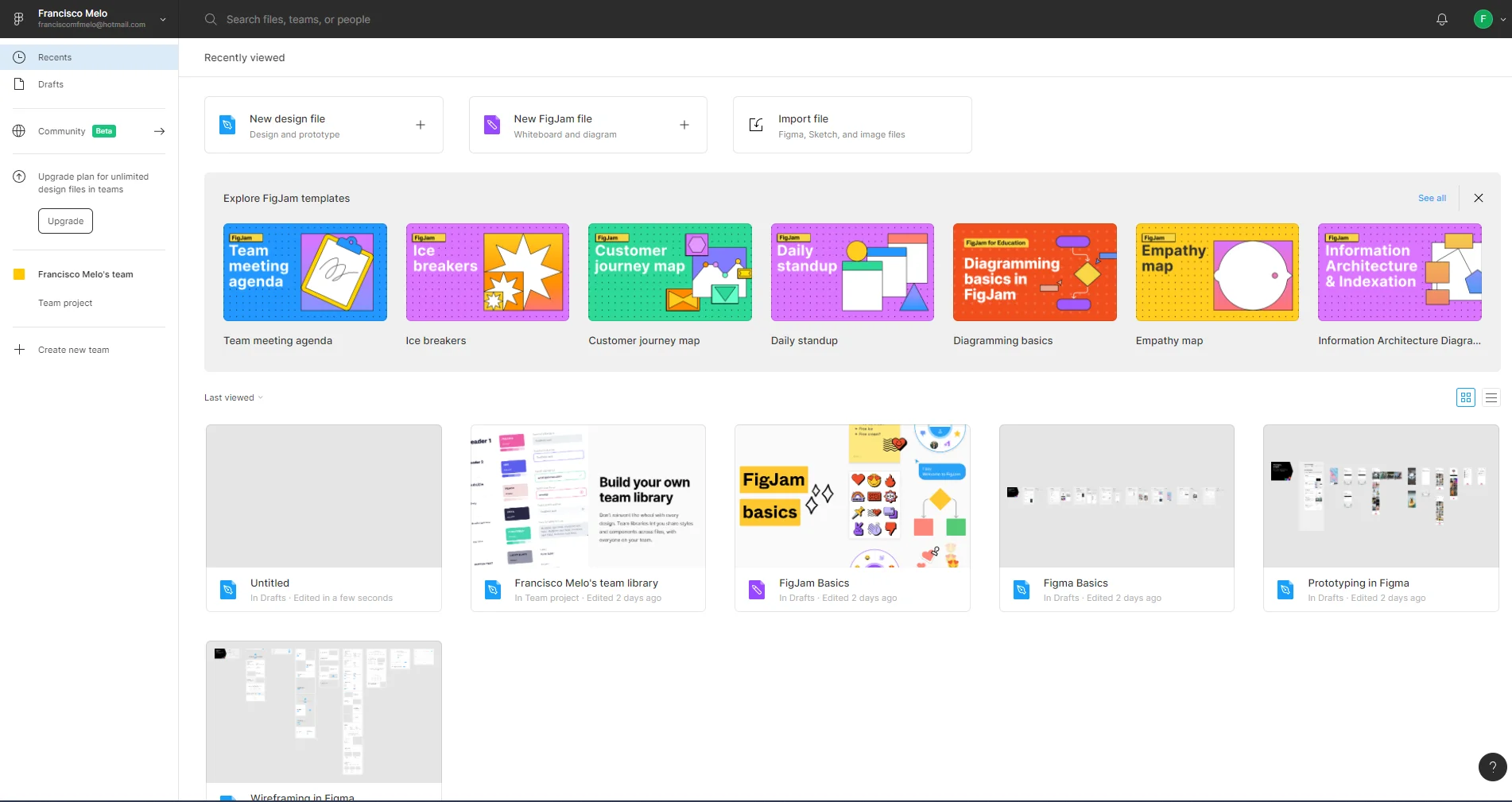This screenshot has width=1512, height=802.
Task: Click the yellow team color swatch
Action: (x=20, y=274)
